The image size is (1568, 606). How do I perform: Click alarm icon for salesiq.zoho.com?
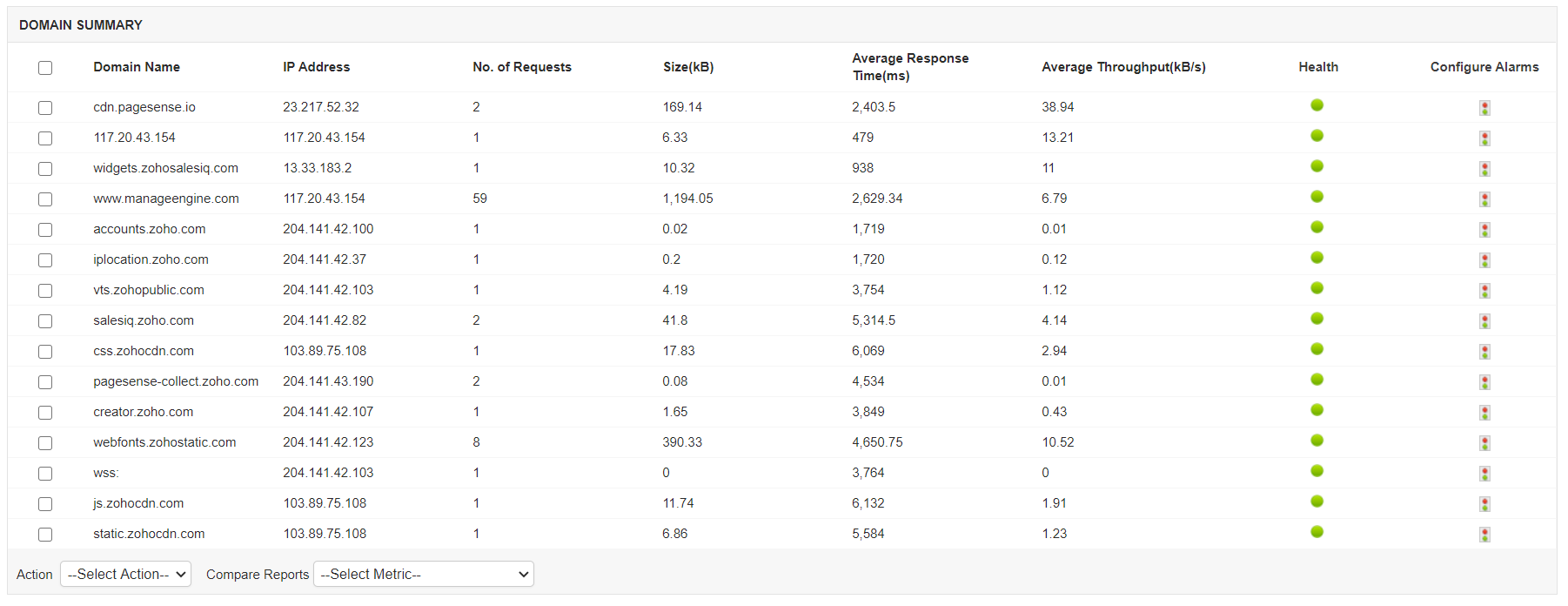[1484, 321]
